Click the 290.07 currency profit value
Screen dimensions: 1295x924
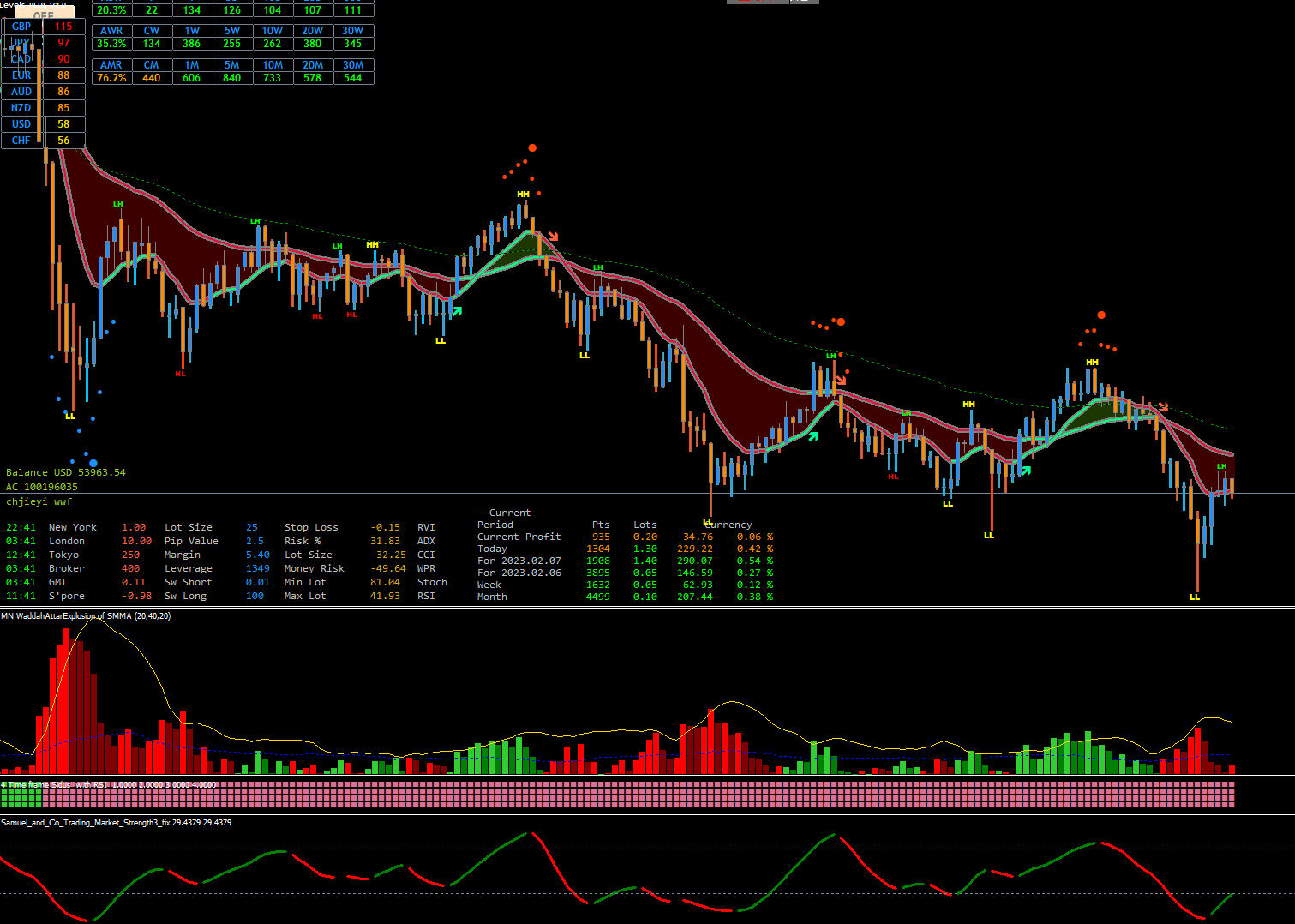694,561
